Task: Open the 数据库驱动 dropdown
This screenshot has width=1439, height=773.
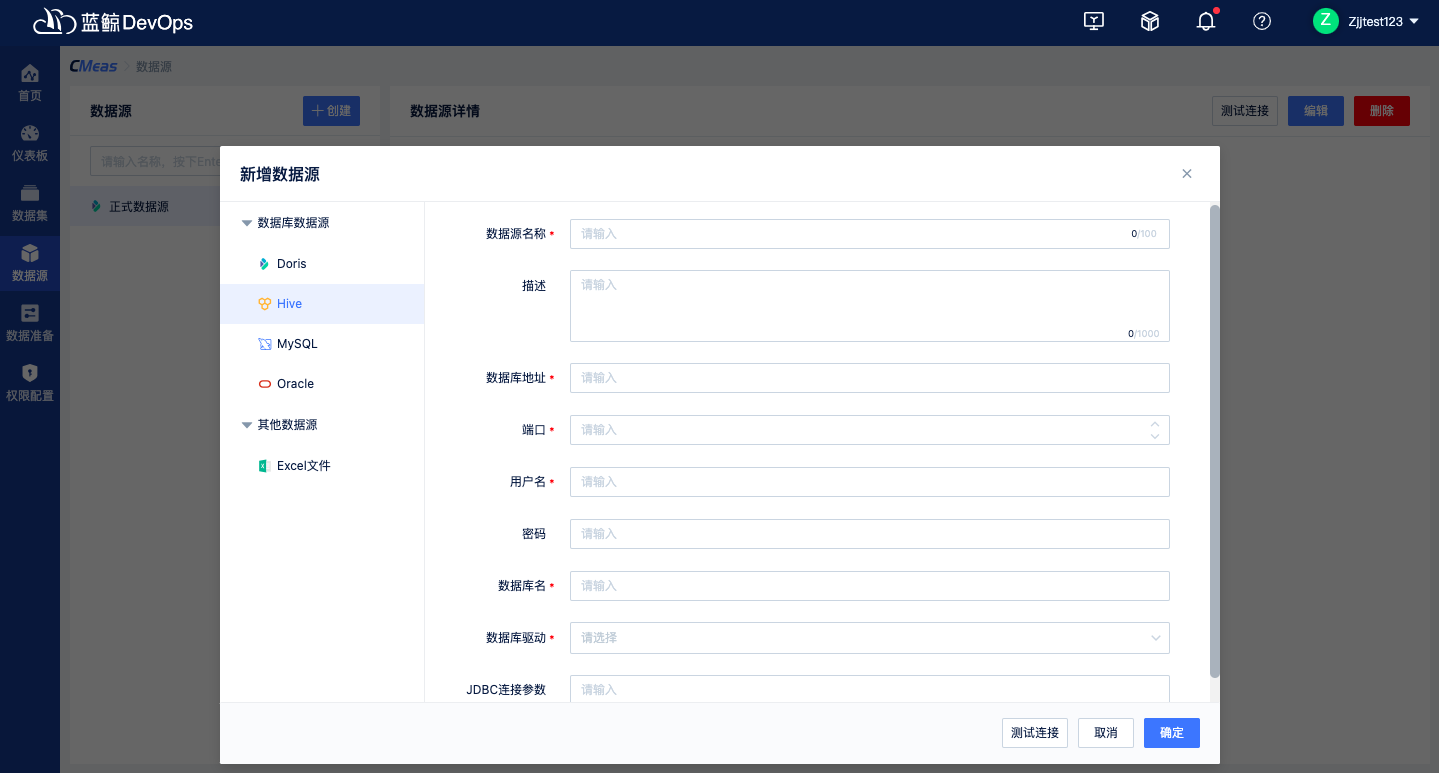Action: tap(870, 638)
